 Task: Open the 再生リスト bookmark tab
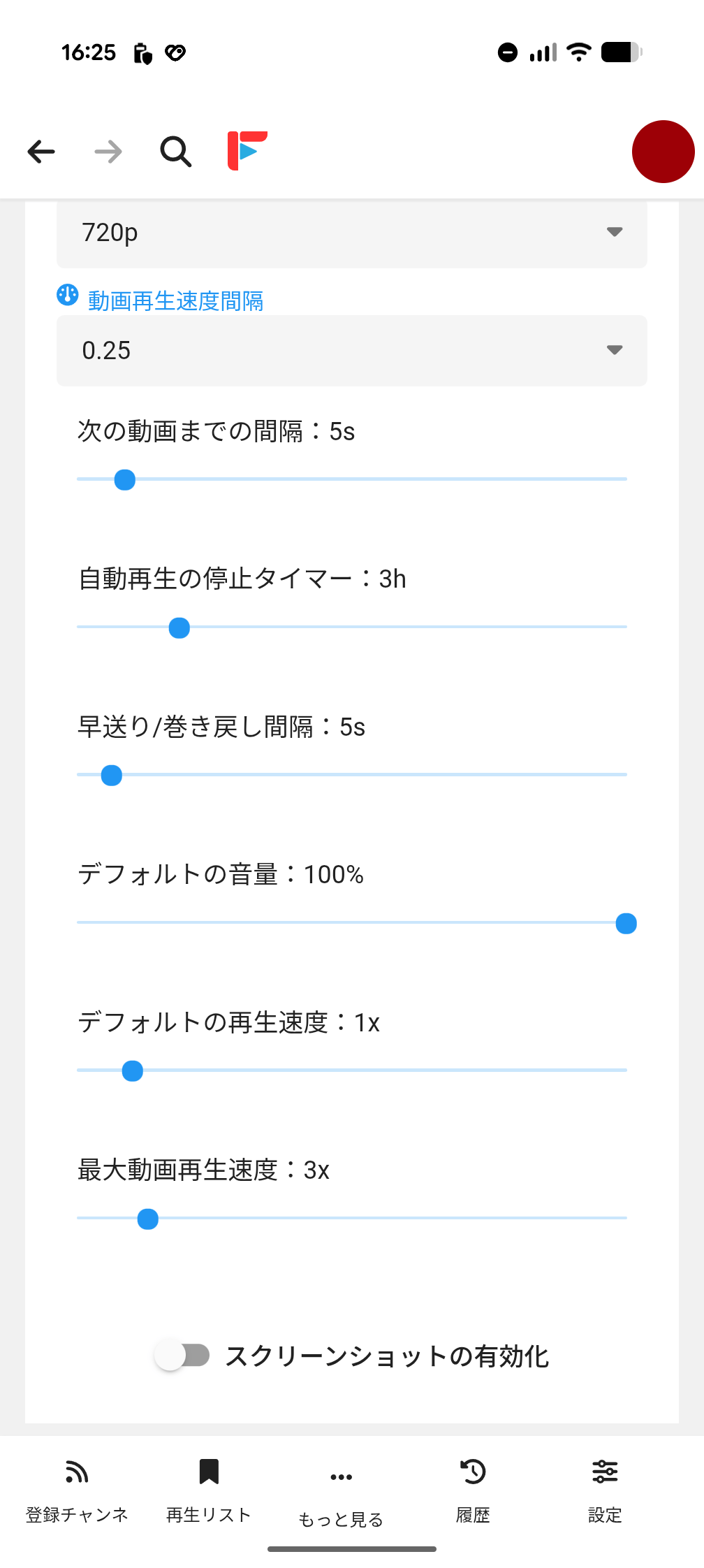coord(209,1472)
